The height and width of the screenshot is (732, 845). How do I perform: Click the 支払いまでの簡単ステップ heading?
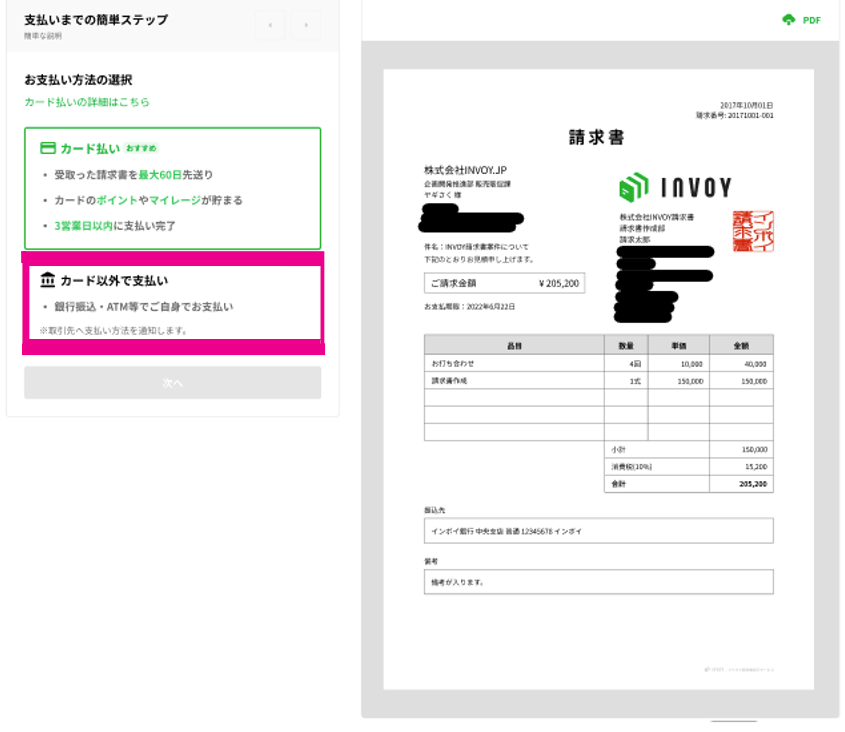point(96,20)
